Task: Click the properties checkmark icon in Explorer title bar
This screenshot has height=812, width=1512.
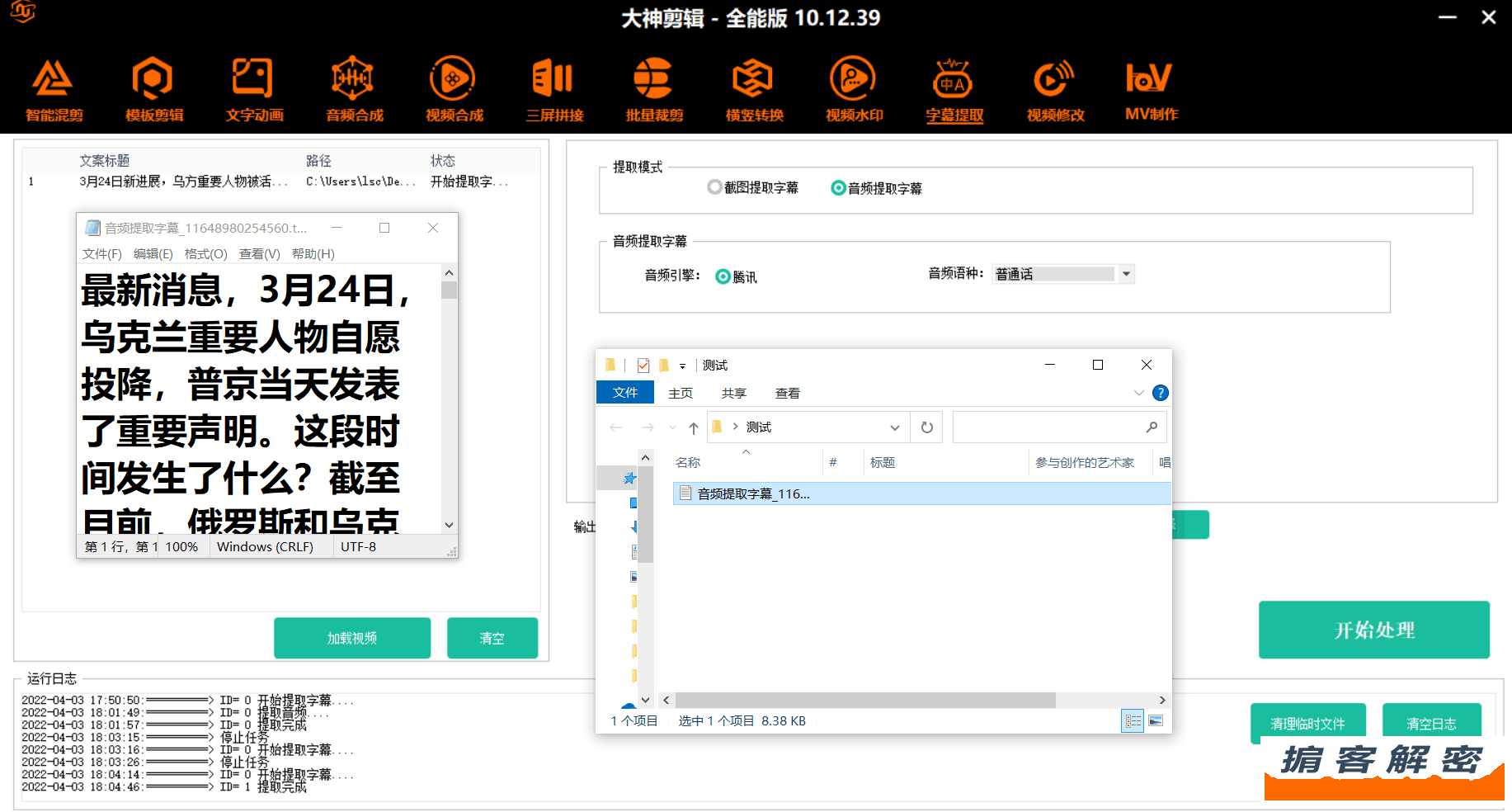Action: coord(643,366)
